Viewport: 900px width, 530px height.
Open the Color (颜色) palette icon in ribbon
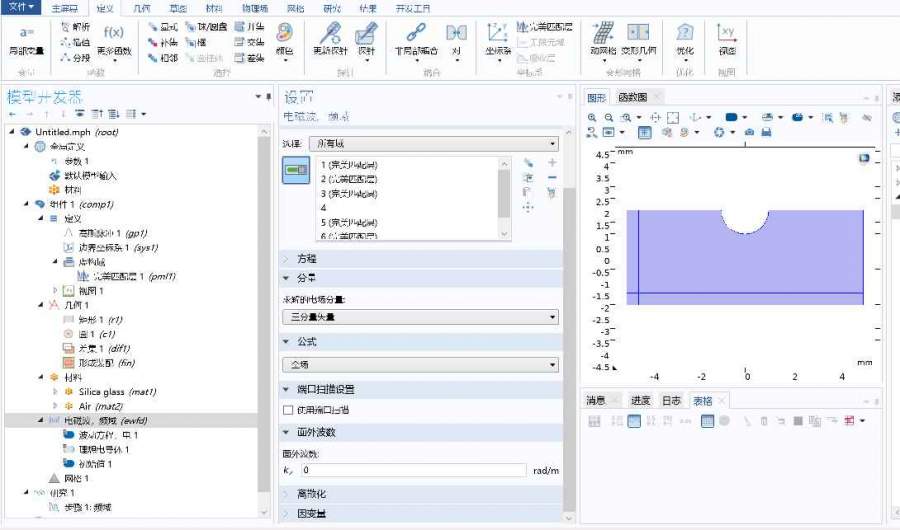click(x=284, y=38)
